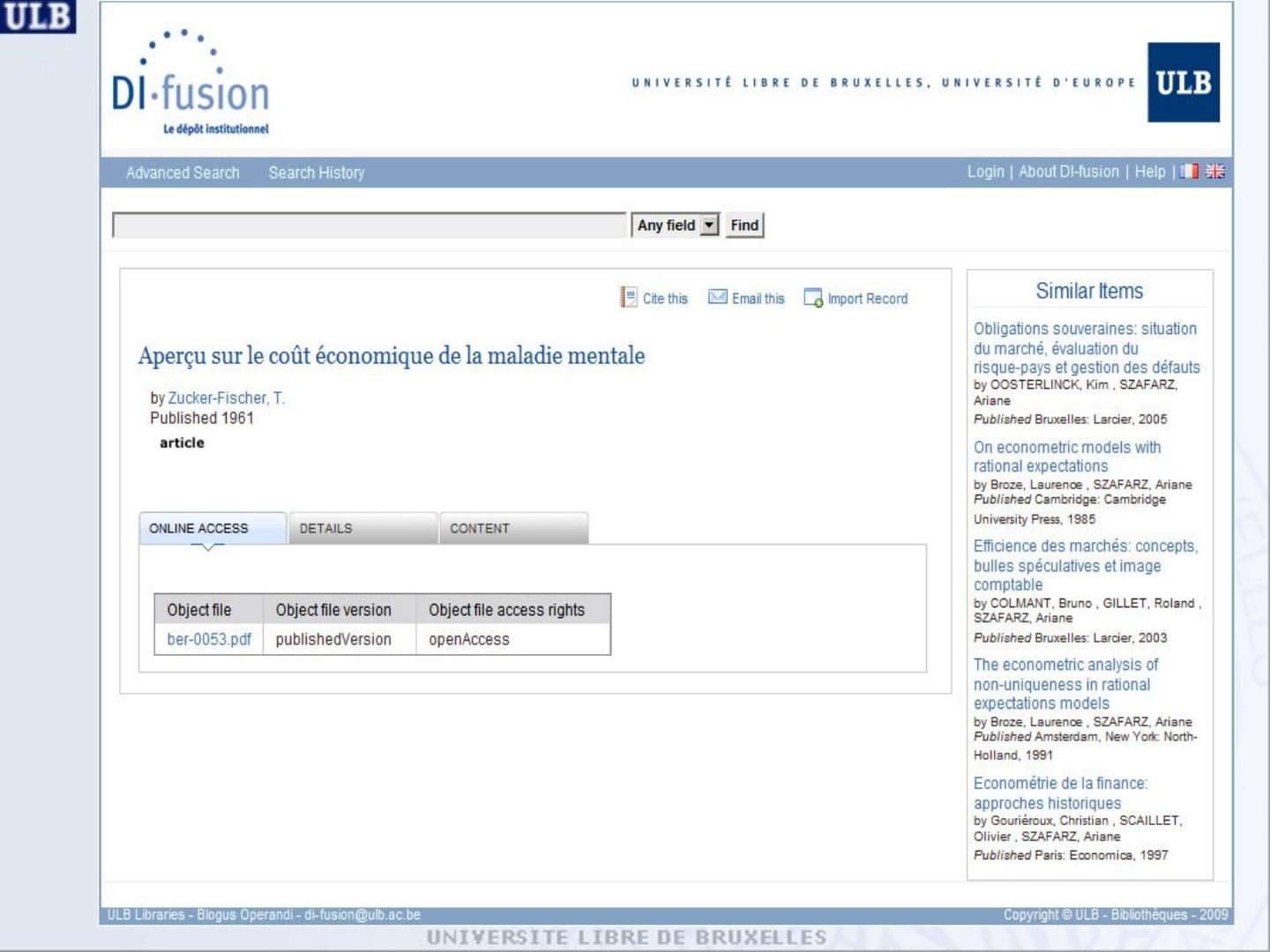Image resolution: width=1270 pixels, height=952 pixels.
Task: Switch to the DETAILS tab
Action: (x=363, y=528)
